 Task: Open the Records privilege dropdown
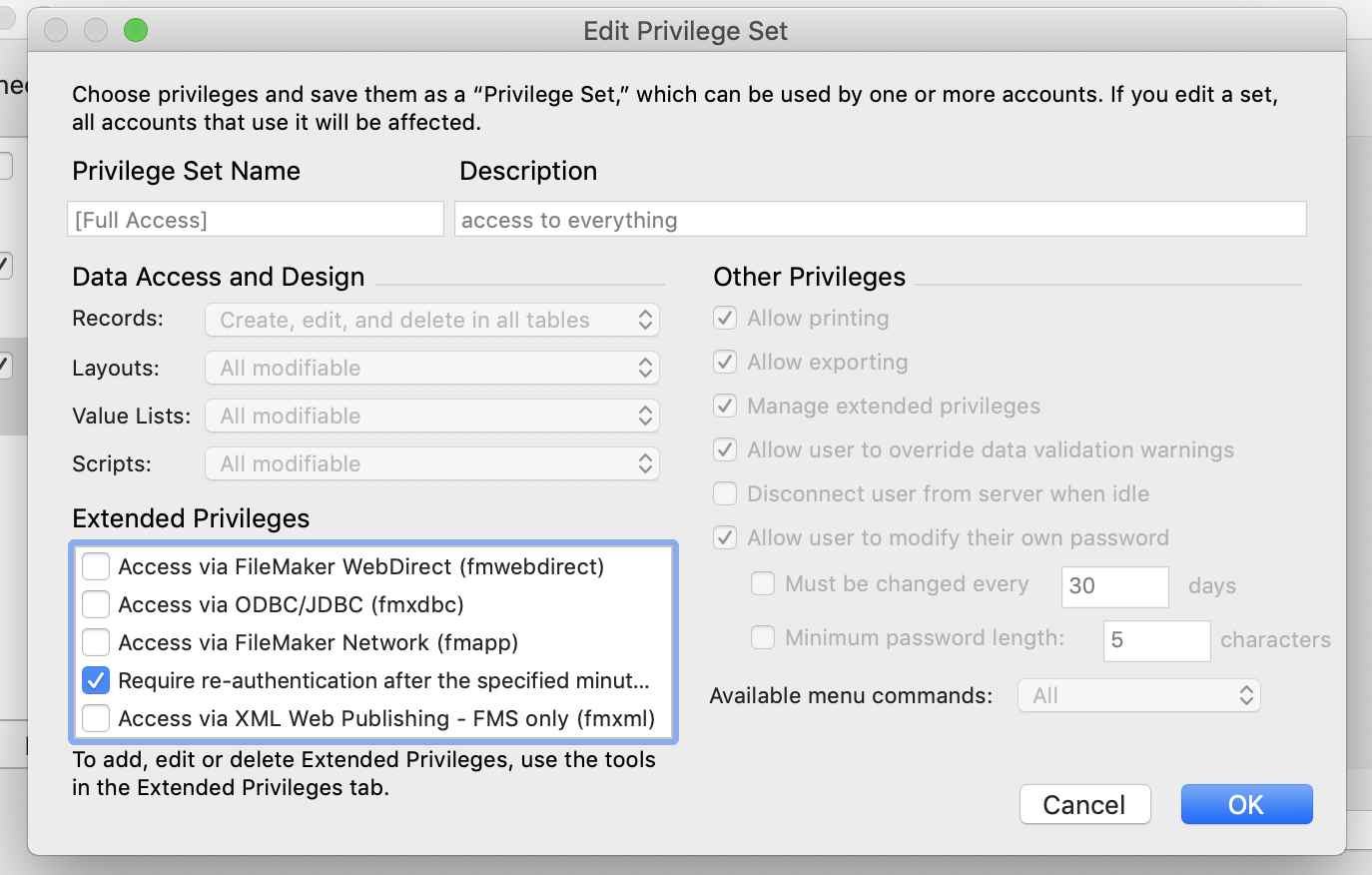click(432, 320)
